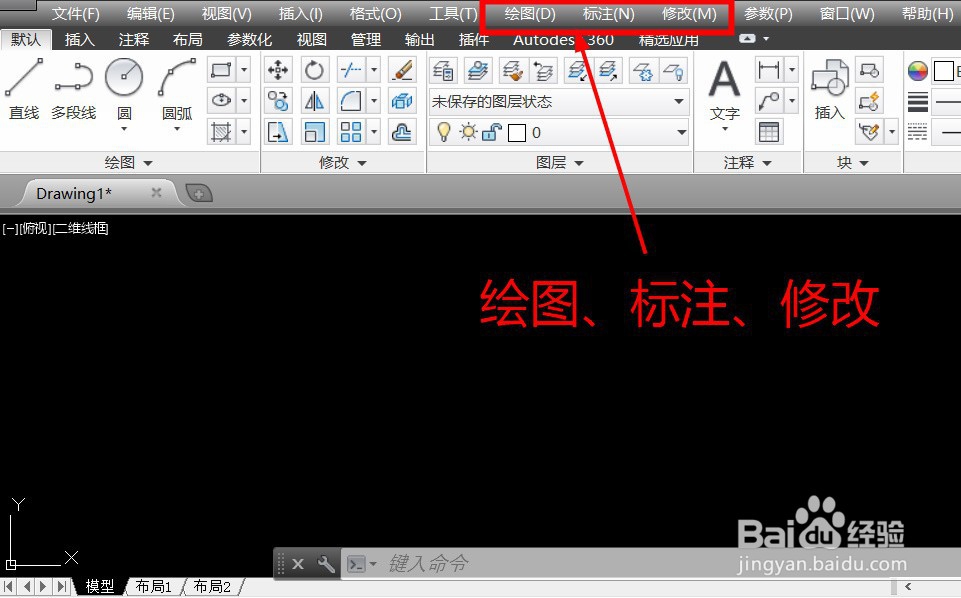Image resolution: width=961 pixels, height=598 pixels.
Task: Activate the Rotate tool
Action: point(314,70)
